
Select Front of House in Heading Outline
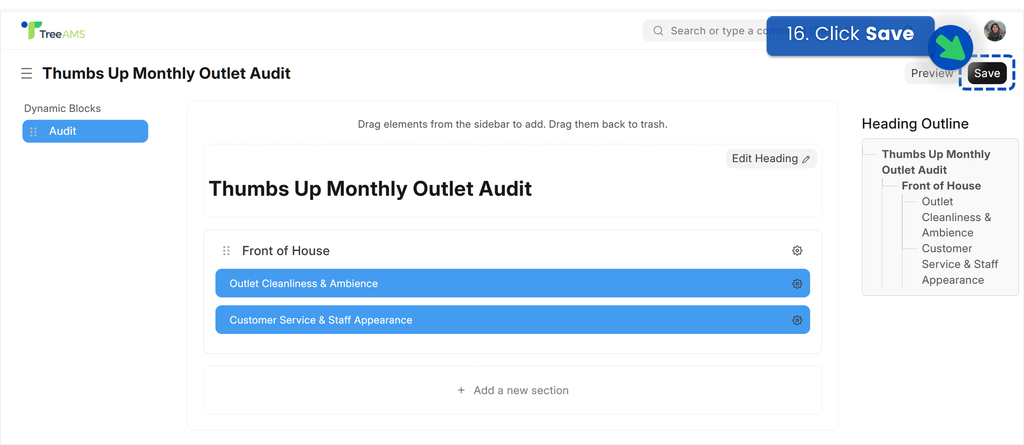941,186
